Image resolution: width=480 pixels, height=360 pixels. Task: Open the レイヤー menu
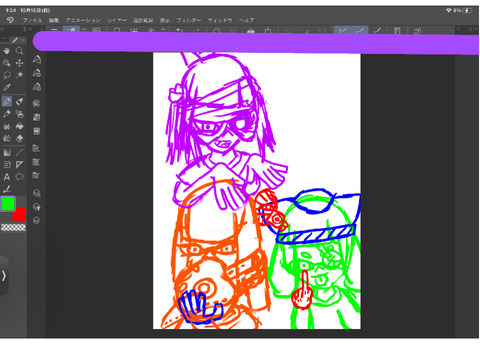[x=117, y=20]
